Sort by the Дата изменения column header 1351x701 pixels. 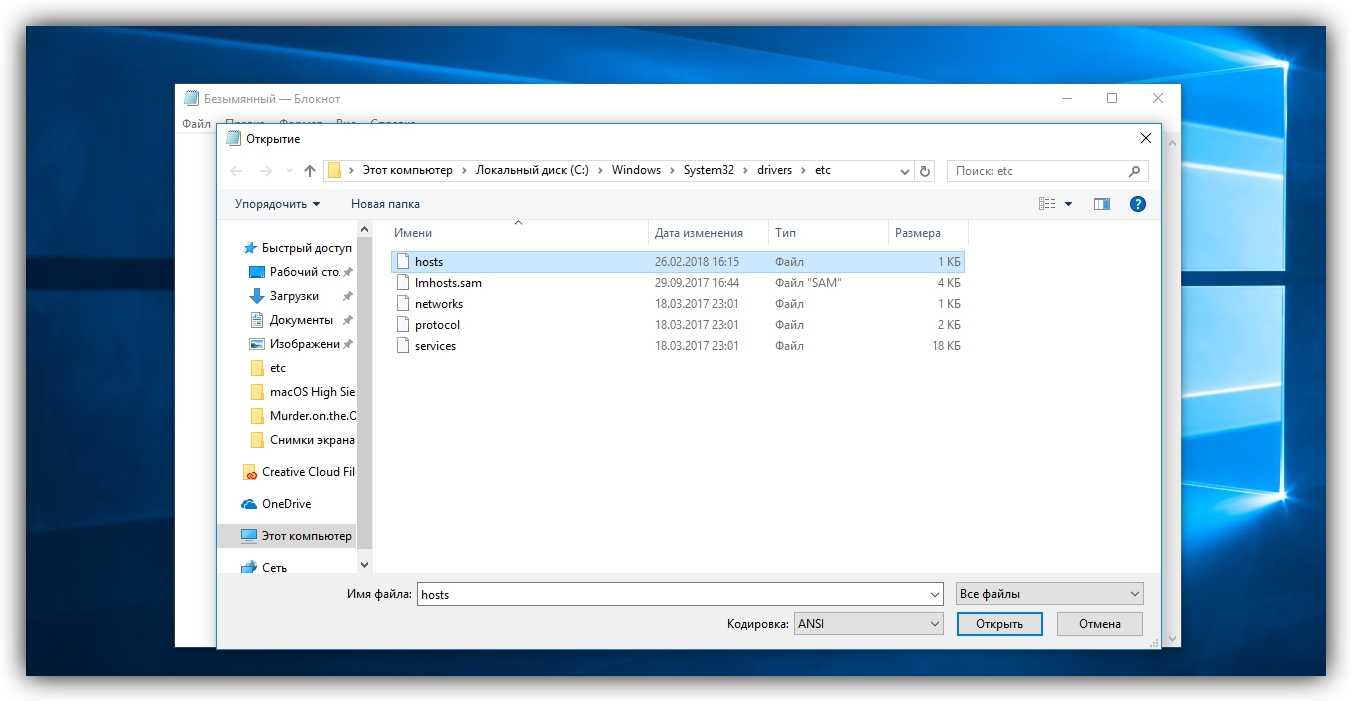click(699, 233)
